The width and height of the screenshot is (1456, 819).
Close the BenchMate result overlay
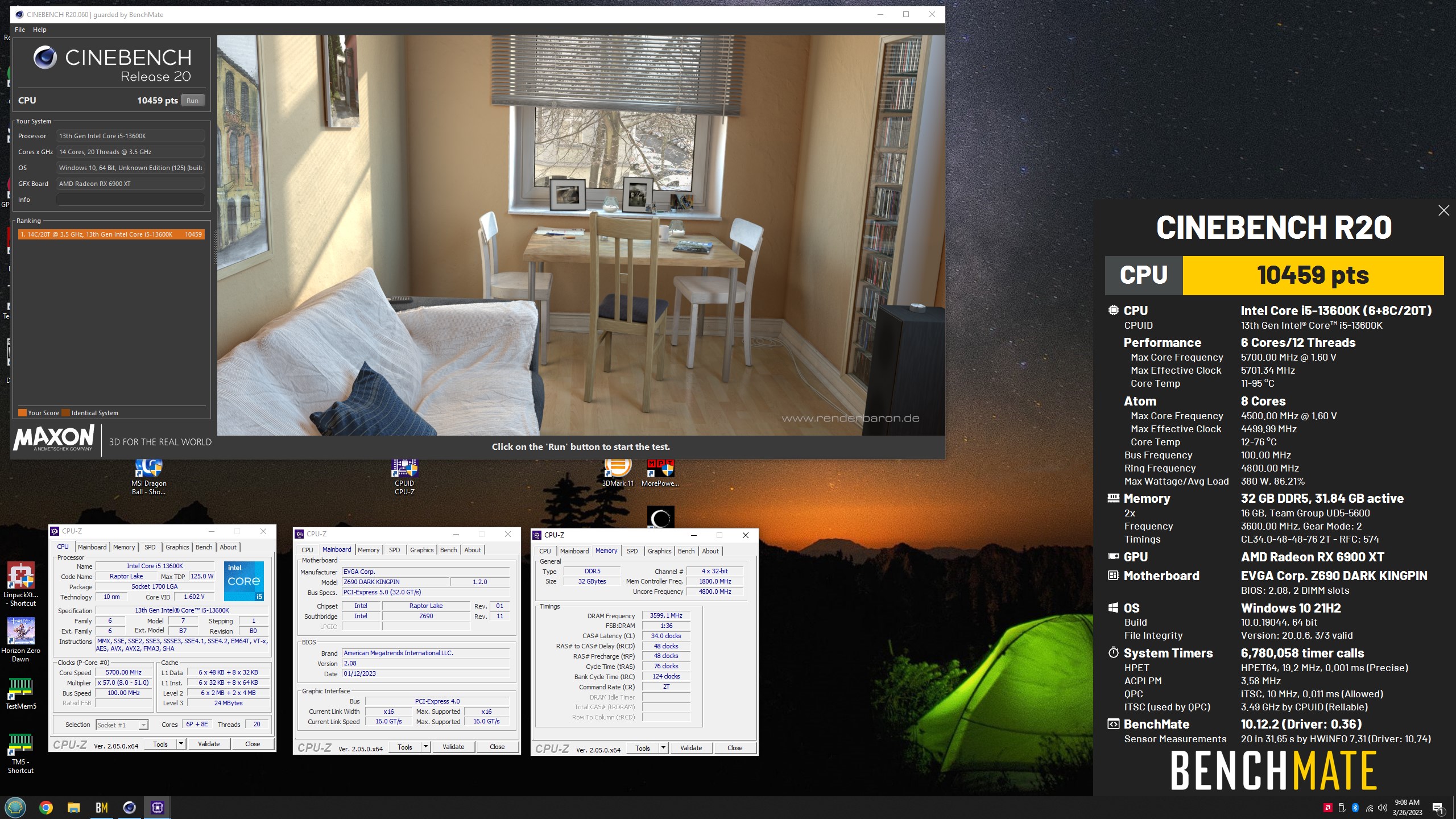click(1443, 211)
